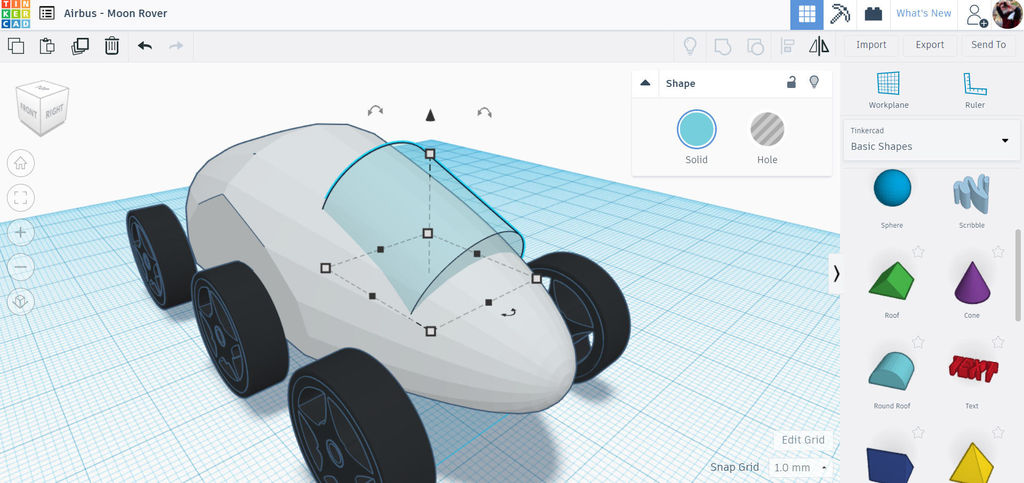Toggle lock editing for the shape
This screenshot has height=483, width=1024.
792,82
